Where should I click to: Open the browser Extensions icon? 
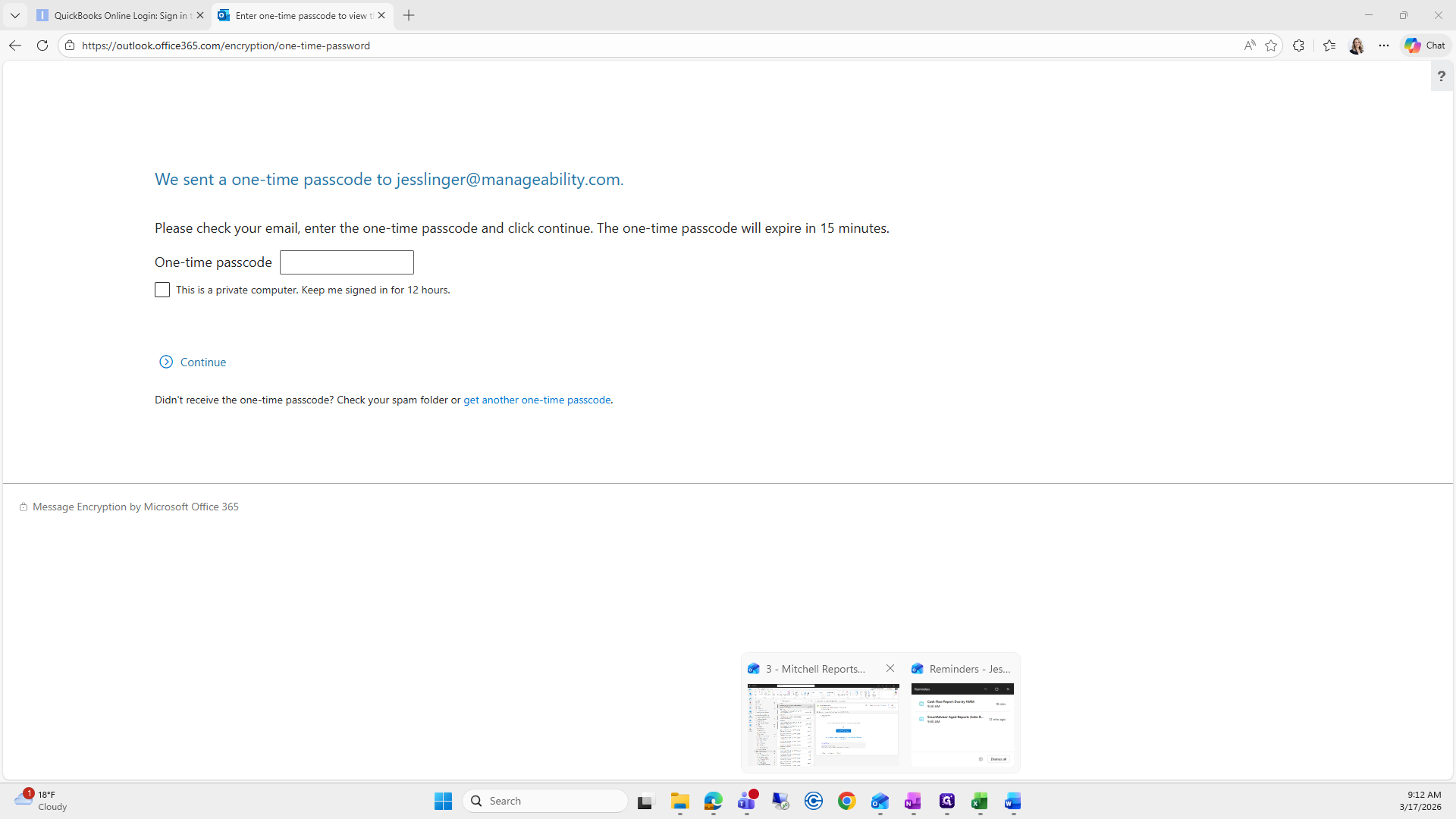click(x=1298, y=45)
